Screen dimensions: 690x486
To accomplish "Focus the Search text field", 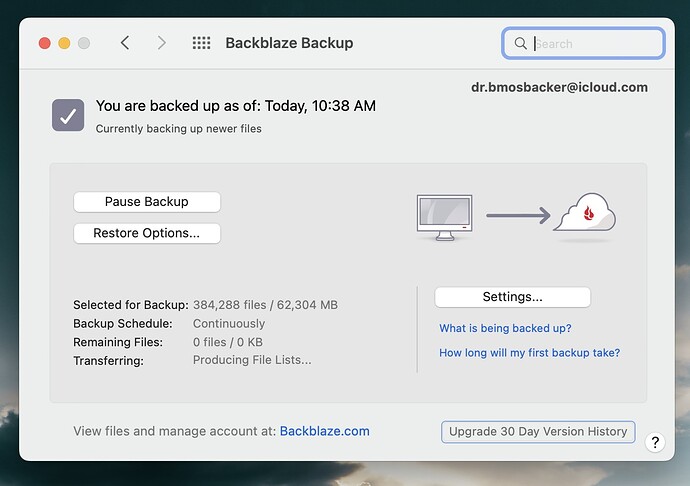I will pos(583,43).
